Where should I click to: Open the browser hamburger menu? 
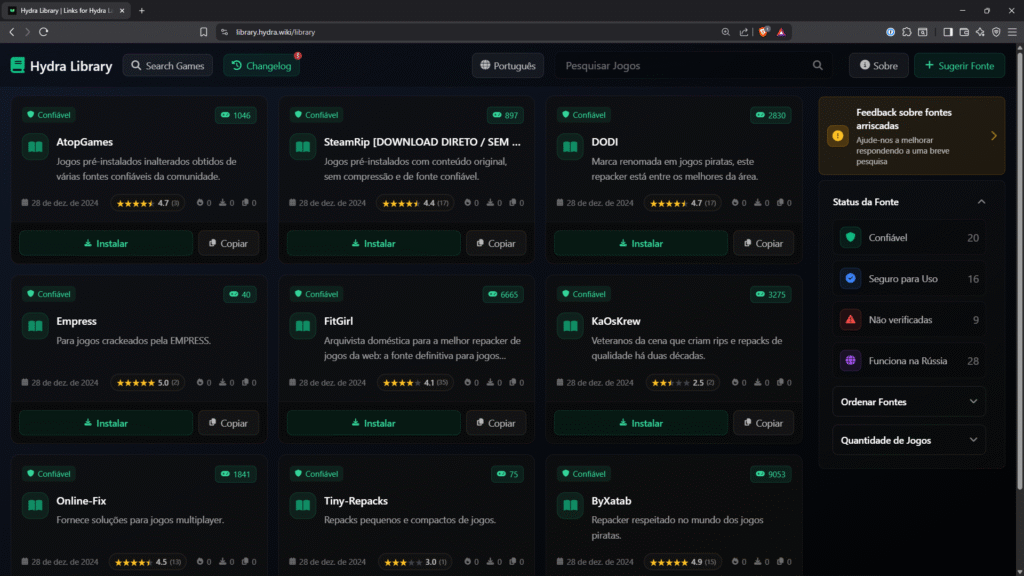point(1012,32)
